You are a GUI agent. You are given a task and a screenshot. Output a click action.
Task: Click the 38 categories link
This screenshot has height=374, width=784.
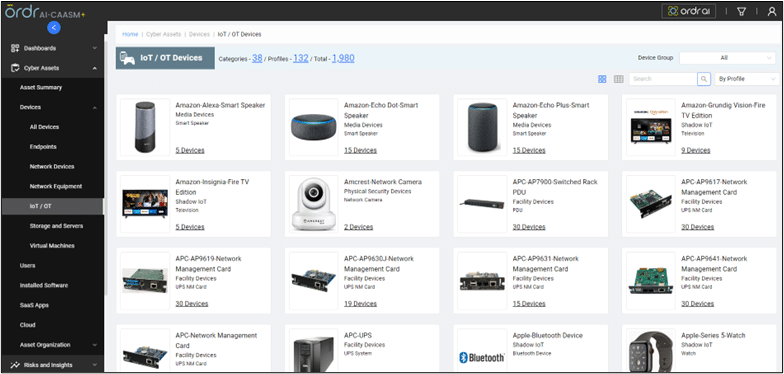tap(257, 58)
